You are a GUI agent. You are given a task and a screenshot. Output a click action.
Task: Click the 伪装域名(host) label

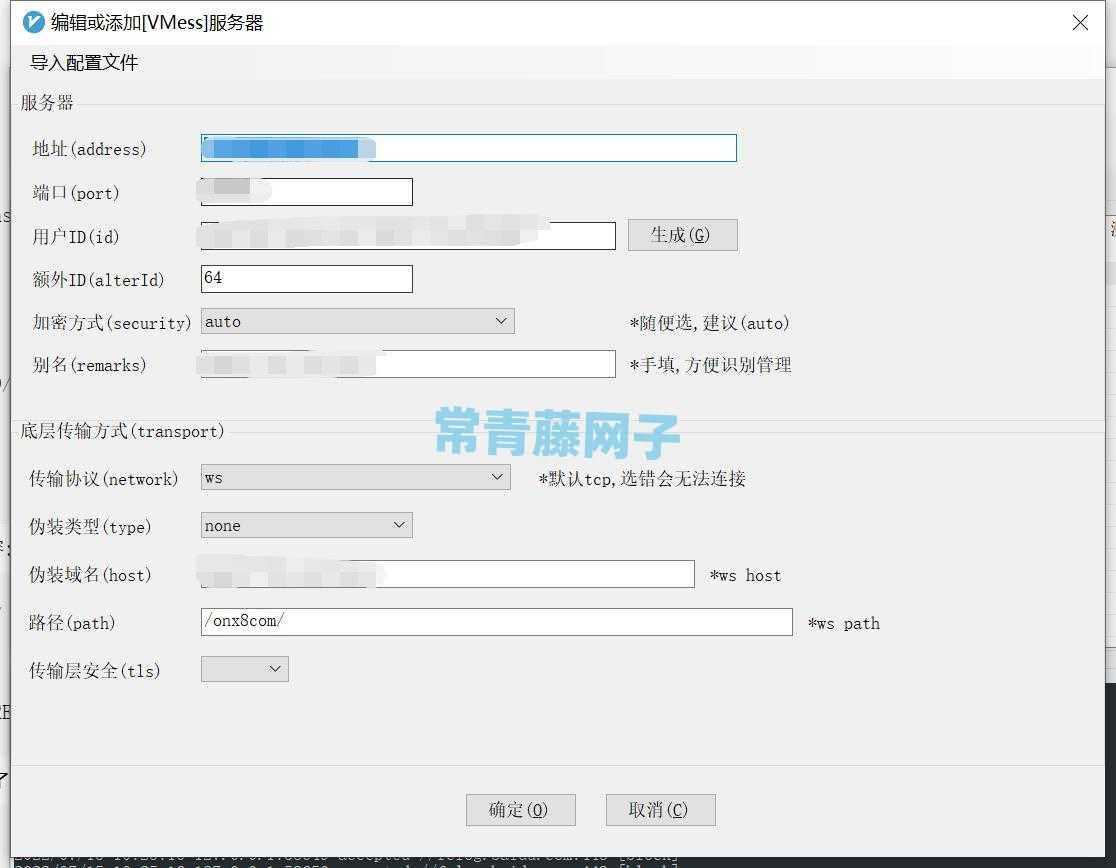coord(90,575)
